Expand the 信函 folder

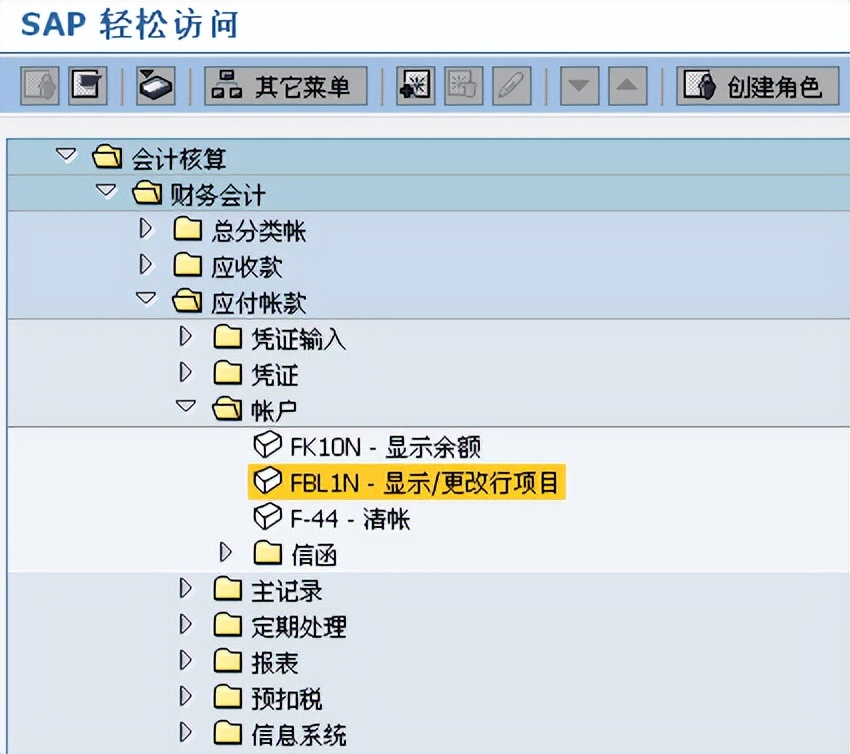click(x=226, y=551)
